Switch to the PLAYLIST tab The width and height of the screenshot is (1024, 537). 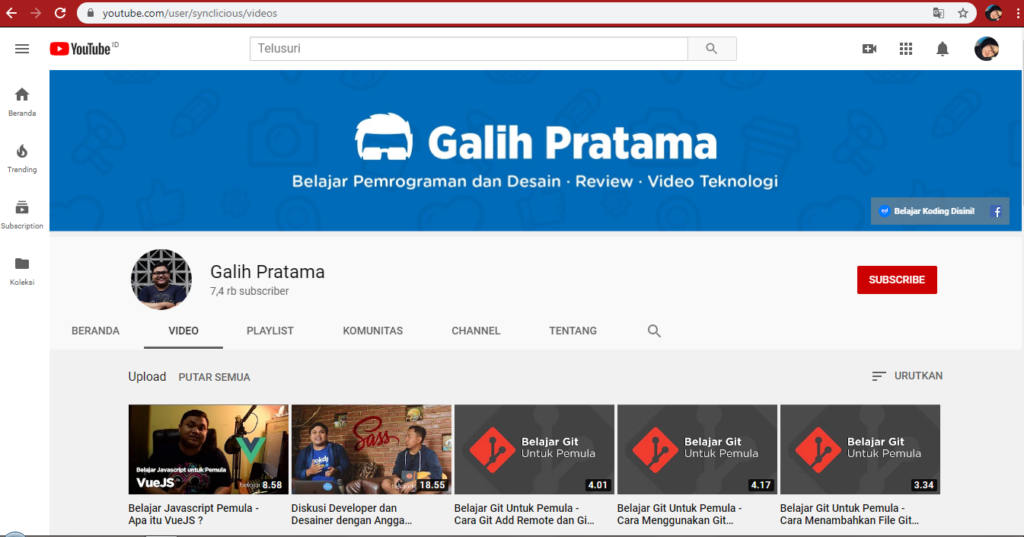(x=270, y=331)
